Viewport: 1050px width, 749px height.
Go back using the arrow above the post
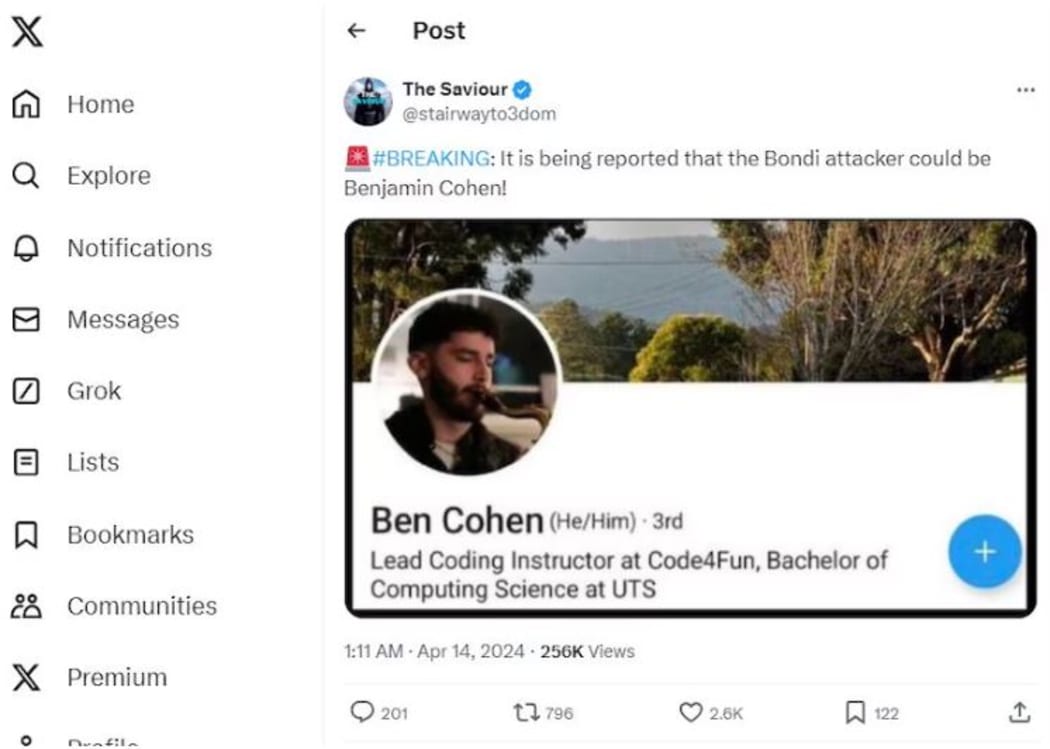[x=357, y=30]
